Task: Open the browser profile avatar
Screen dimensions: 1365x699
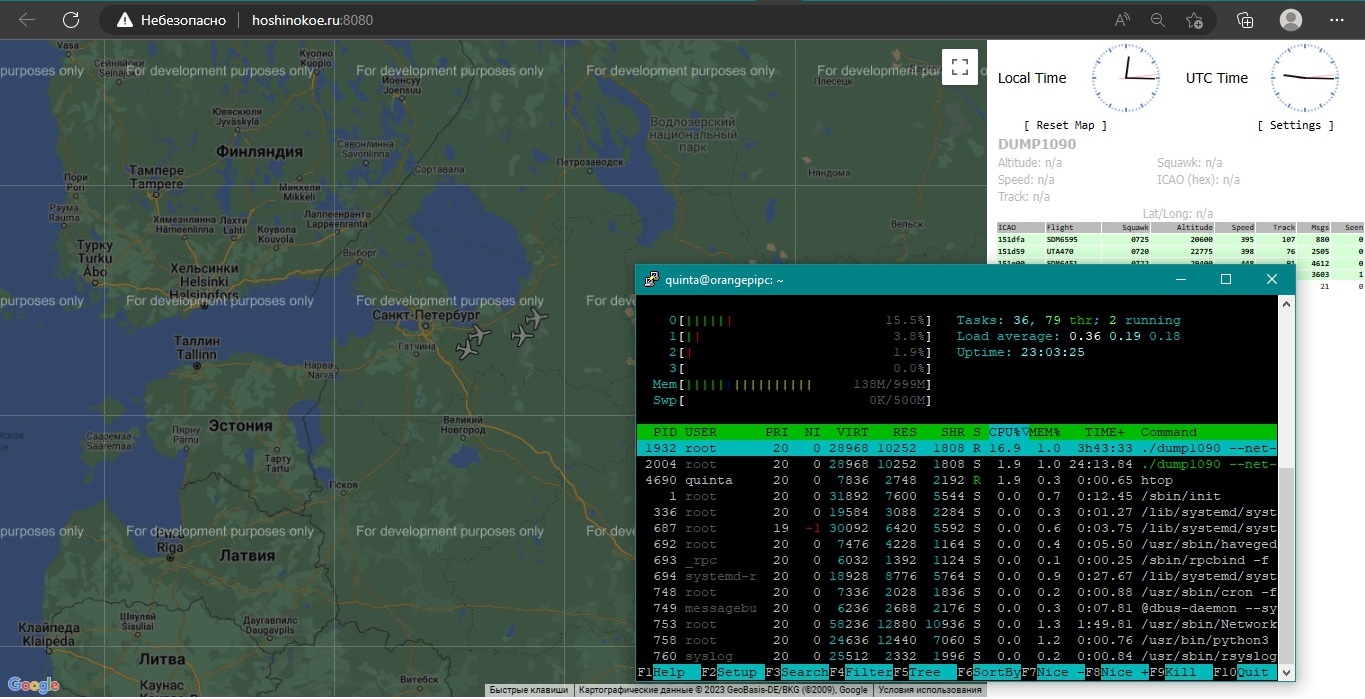Action: [x=1291, y=20]
